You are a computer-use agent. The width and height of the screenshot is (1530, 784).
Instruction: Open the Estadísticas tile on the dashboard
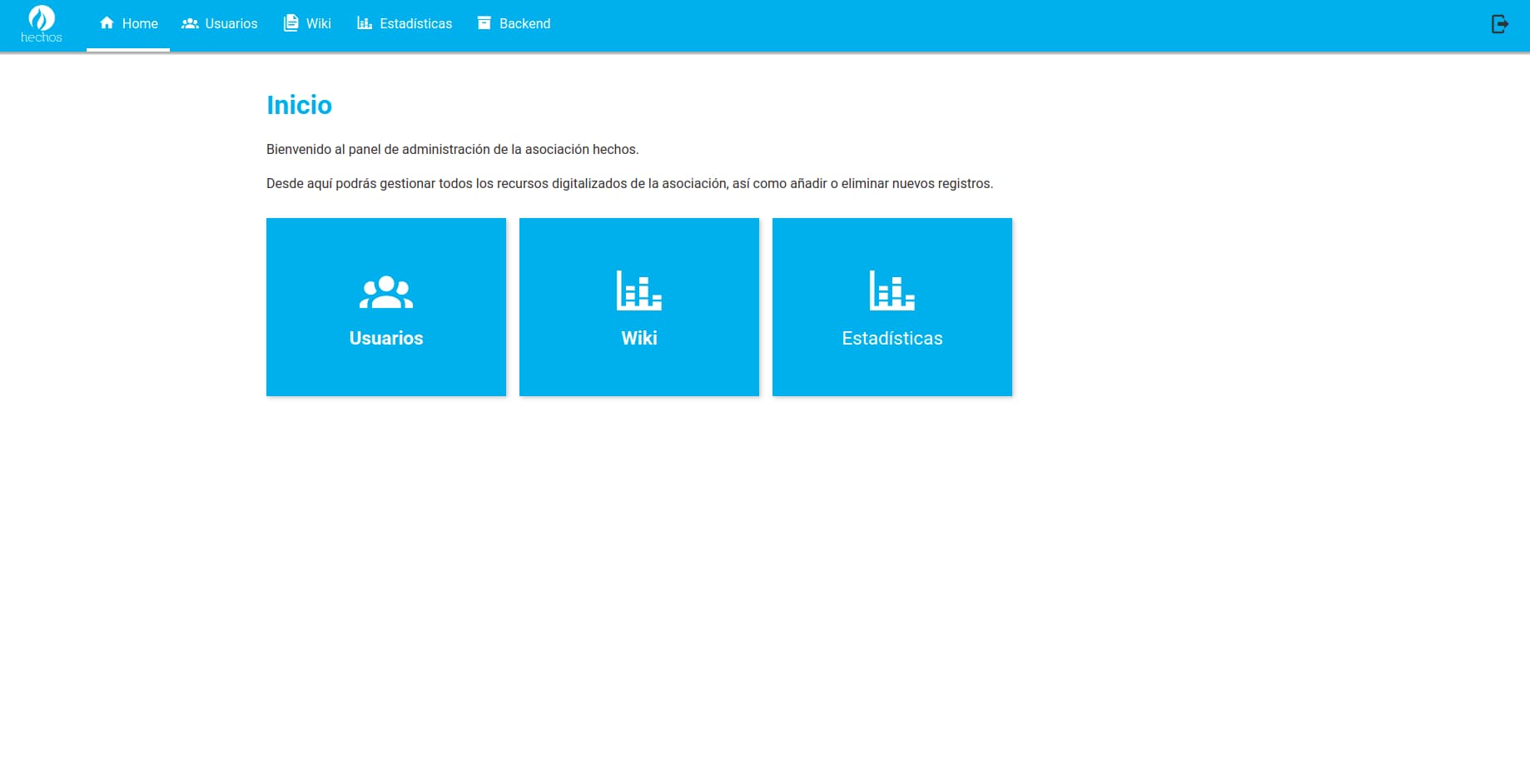tap(892, 306)
